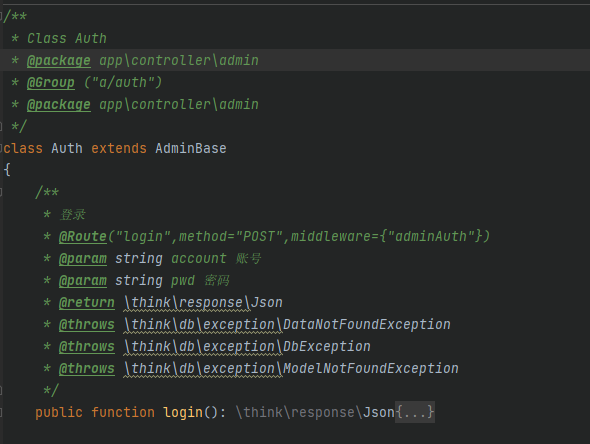Click the "string" type on the account line
The height and width of the screenshot is (444, 590).
(139, 258)
